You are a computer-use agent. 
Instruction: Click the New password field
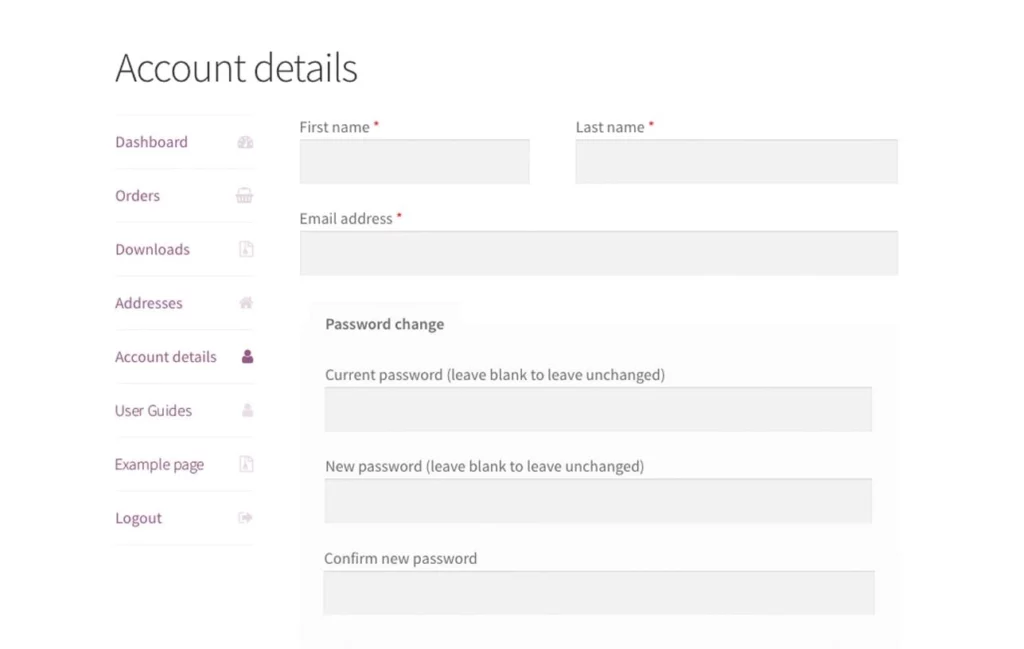[x=598, y=500]
